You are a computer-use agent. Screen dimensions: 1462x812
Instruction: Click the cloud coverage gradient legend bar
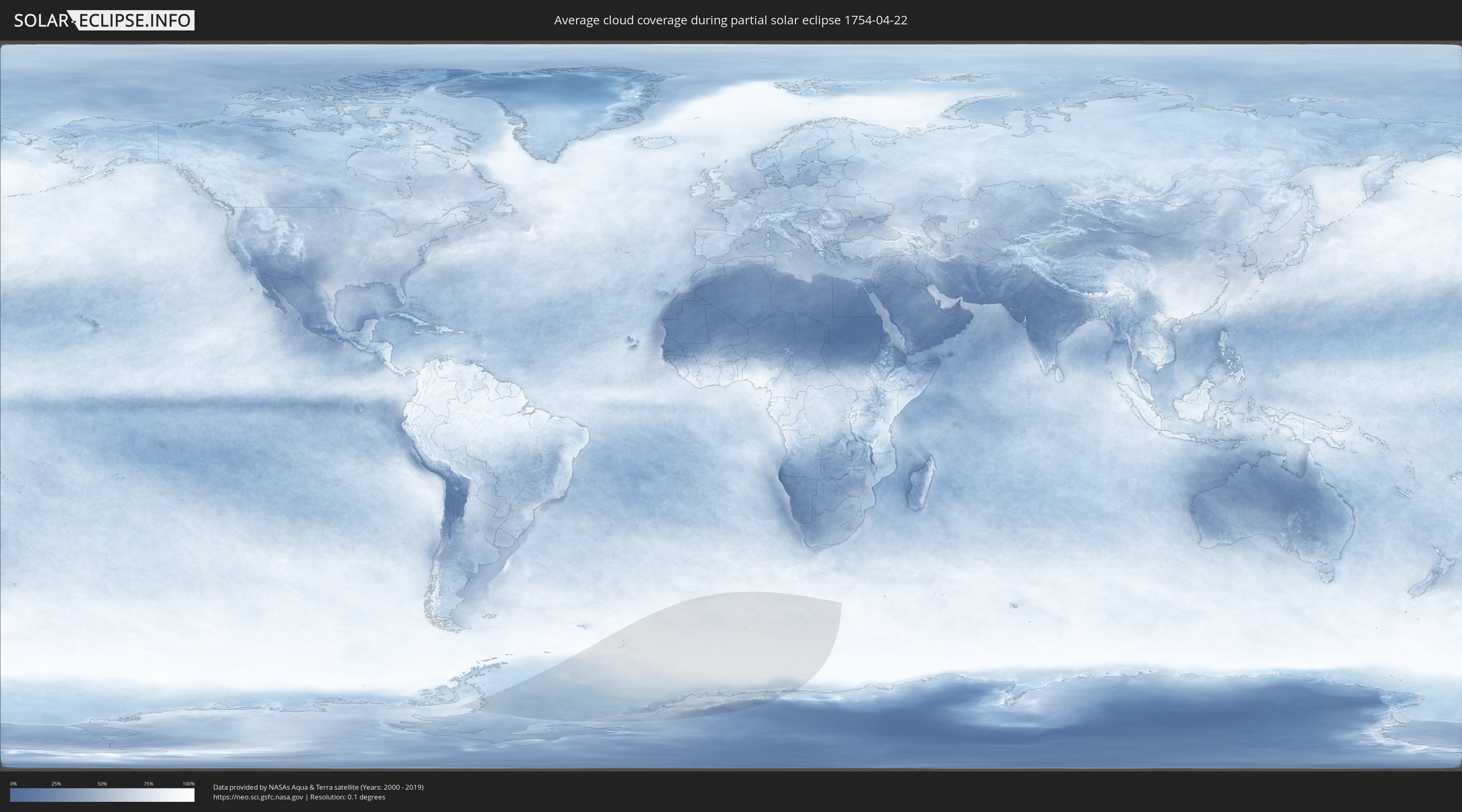pos(102,795)
